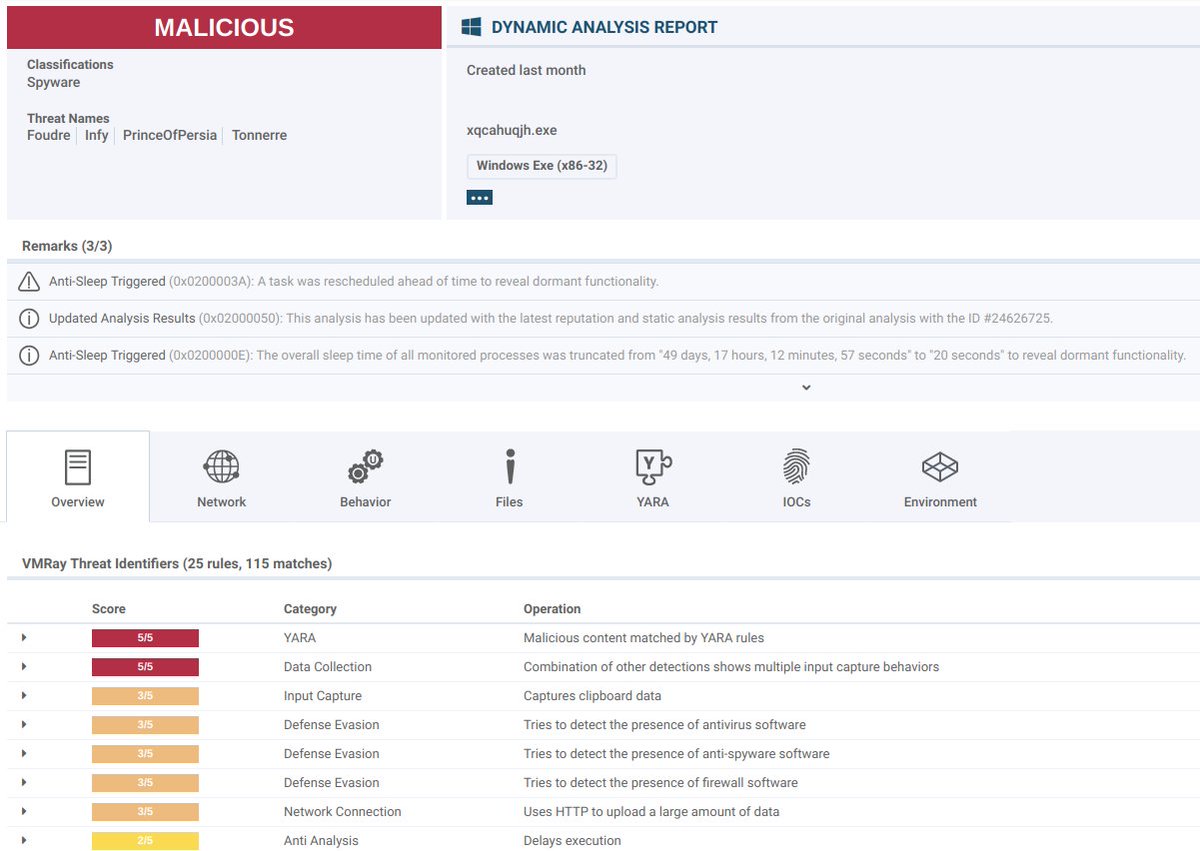This screenshot has height=851, width=1200.
Task: Click 'Combination of other detections' operation text
Action: [732, 667]
